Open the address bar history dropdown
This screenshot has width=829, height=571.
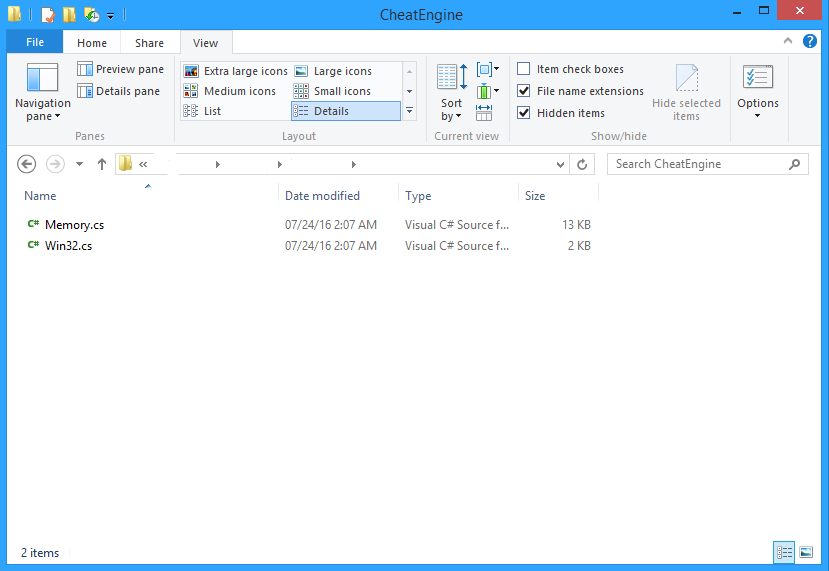coord(560,164)
